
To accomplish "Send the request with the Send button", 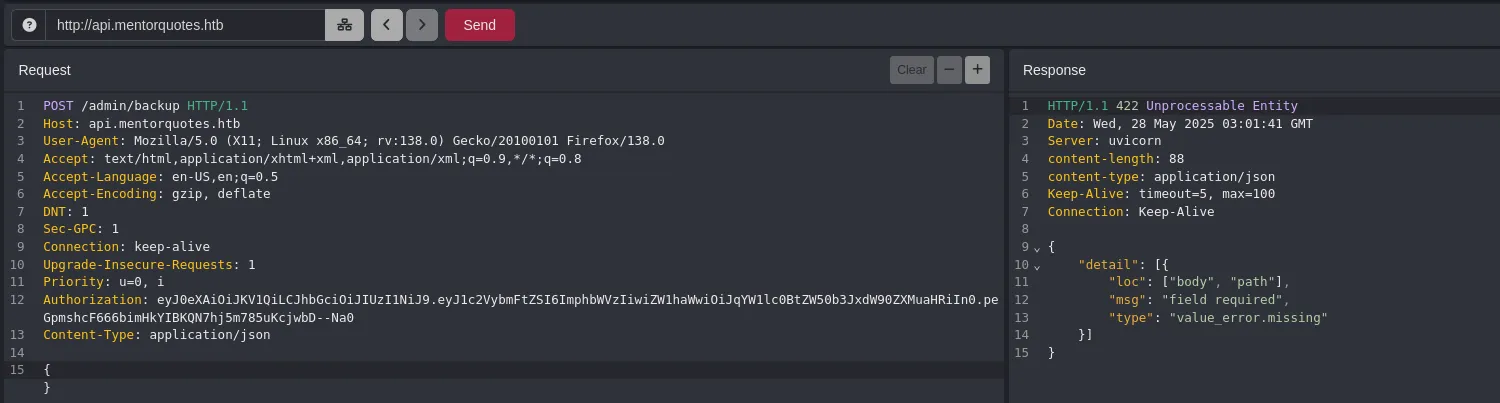I will click(x=479, y=25).
